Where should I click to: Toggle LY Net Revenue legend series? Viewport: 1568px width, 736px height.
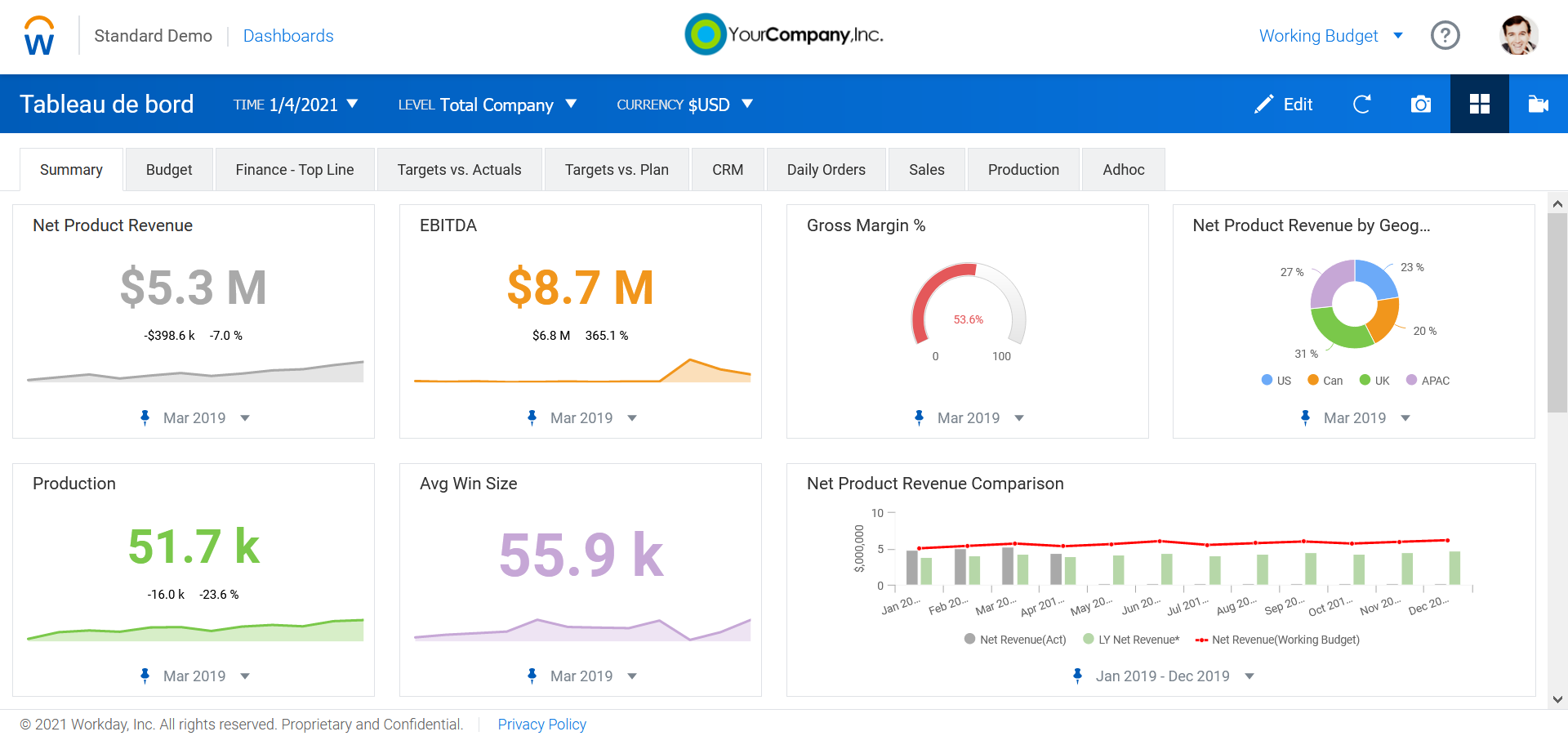pos(1131,640)
